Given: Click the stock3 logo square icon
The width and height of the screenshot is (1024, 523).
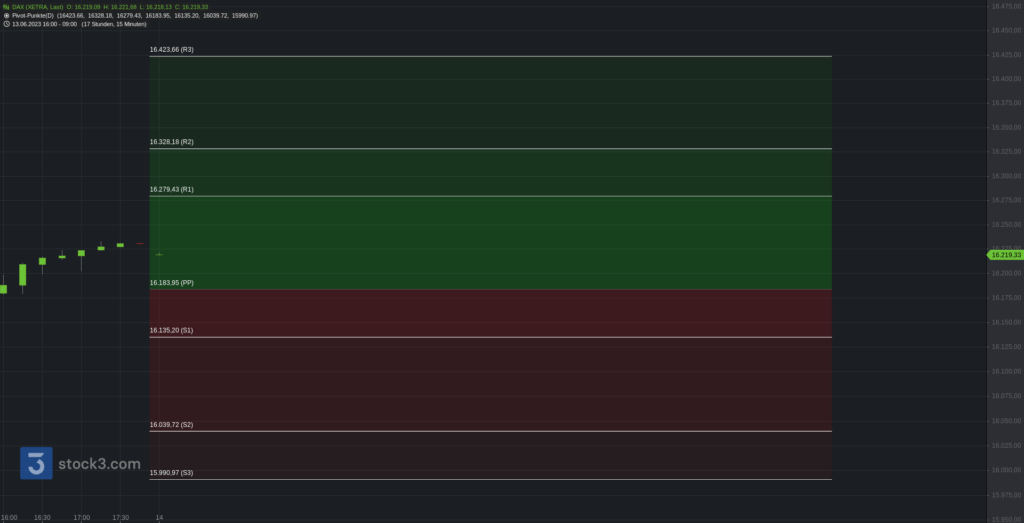Looking at the screenshot, I should pyautogui.click(x=36, y=463).
